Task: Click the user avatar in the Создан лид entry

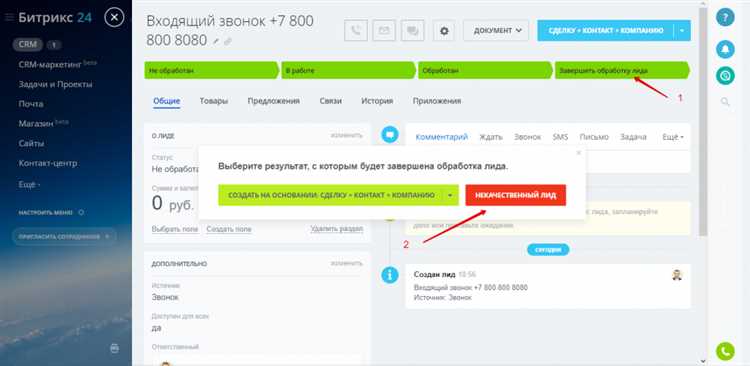Action: [677, 275]
